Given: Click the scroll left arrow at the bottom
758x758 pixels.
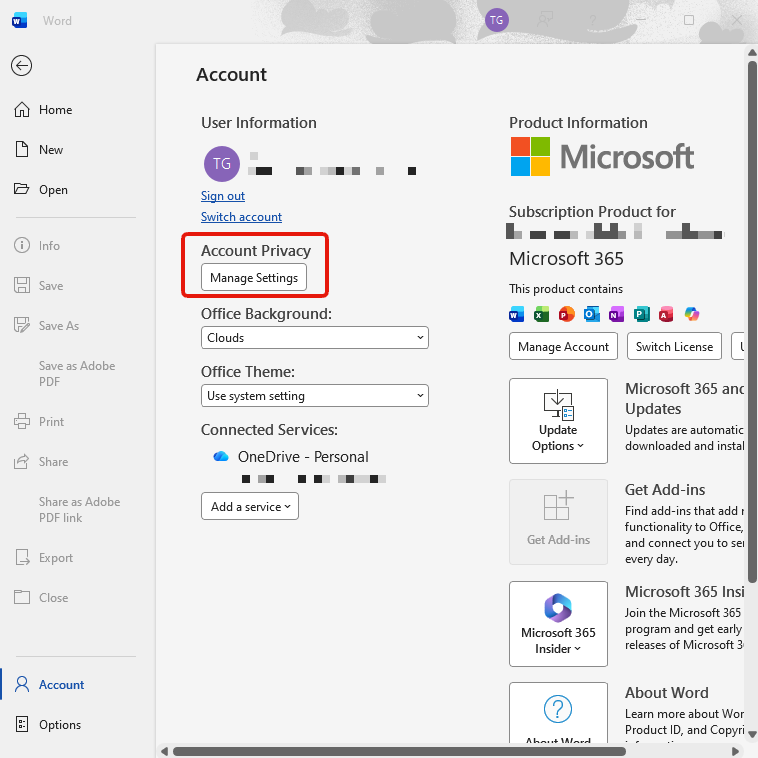Looking at the screenshot, I should 164,751.
